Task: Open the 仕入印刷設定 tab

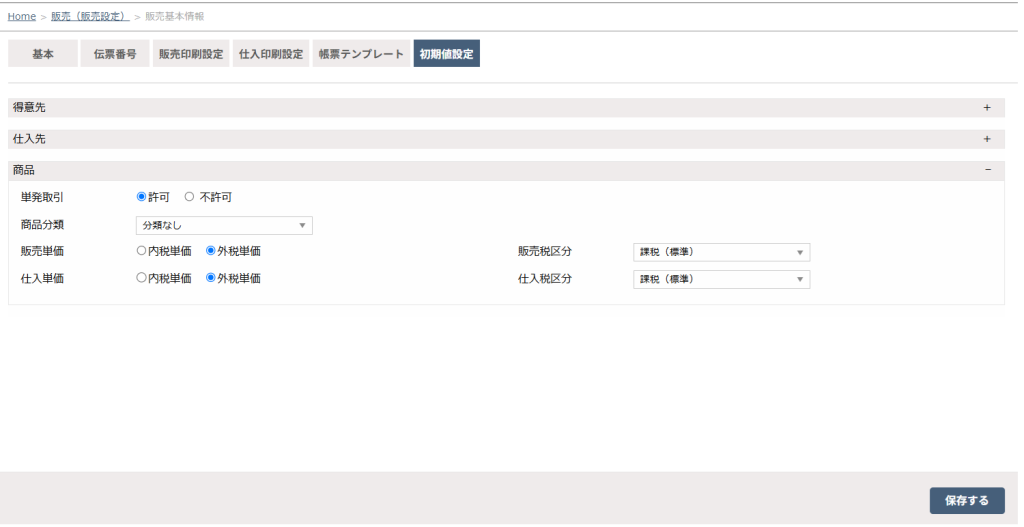Action: [x=271, y=54]
